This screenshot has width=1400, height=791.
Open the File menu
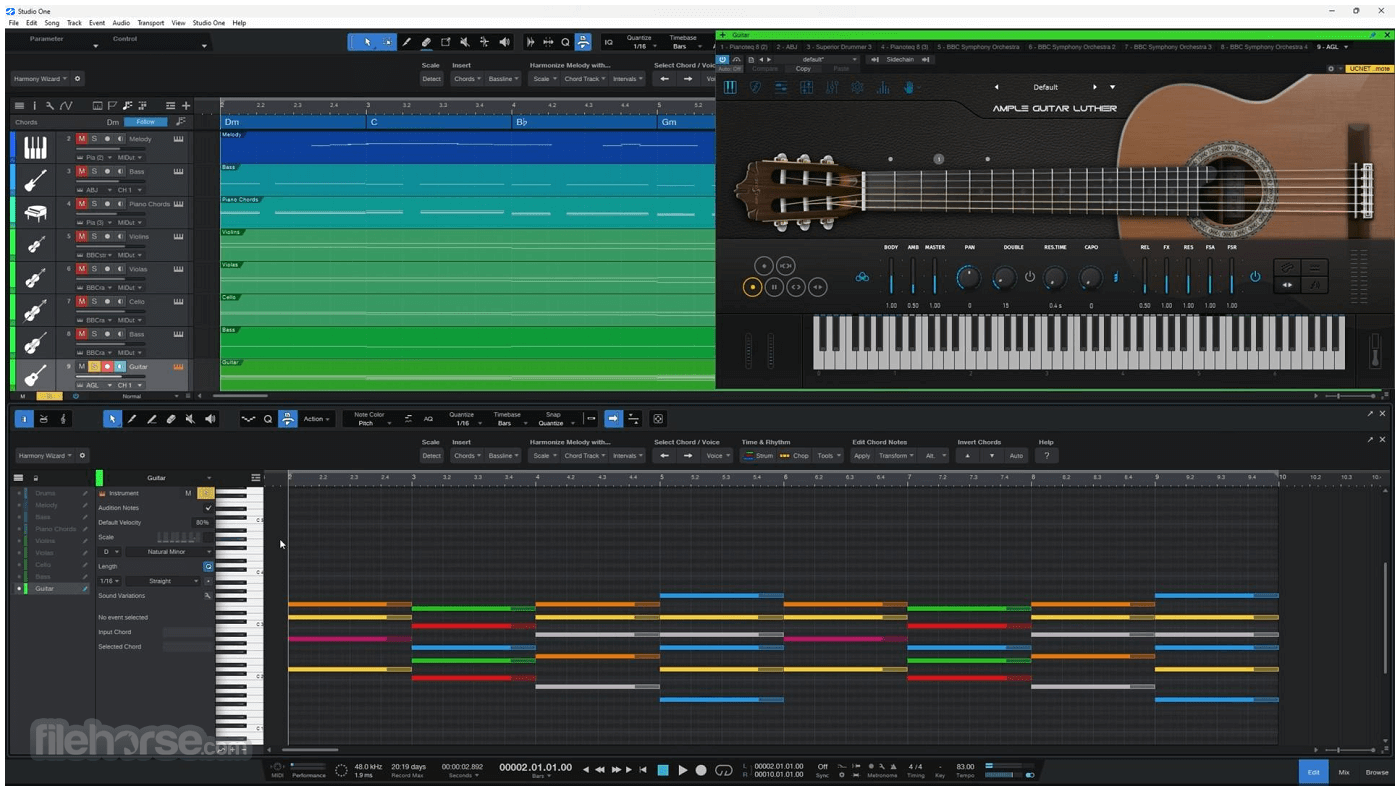tap(14, 23)
